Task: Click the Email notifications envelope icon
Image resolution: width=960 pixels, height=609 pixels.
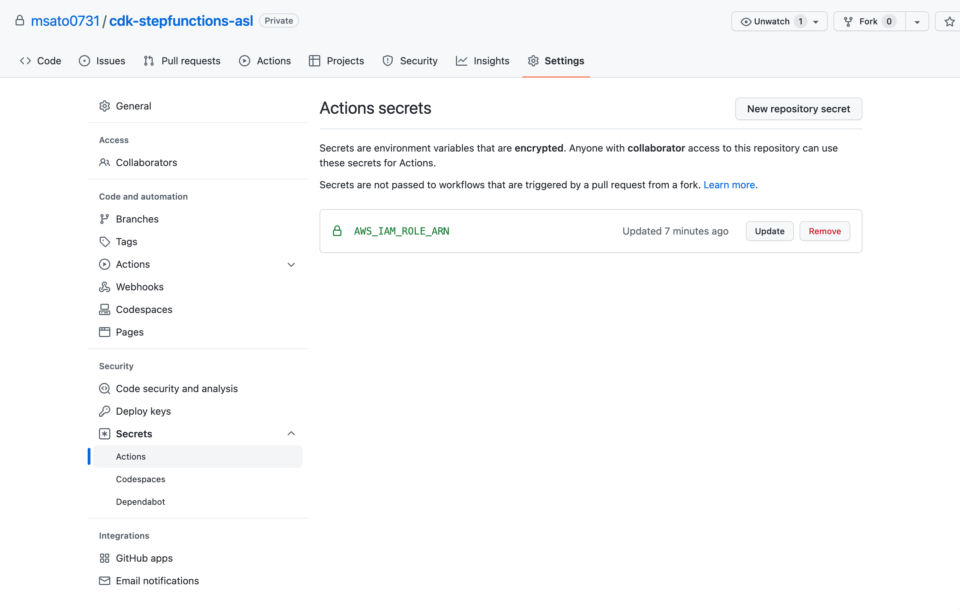Action: [x=104, y=580]
